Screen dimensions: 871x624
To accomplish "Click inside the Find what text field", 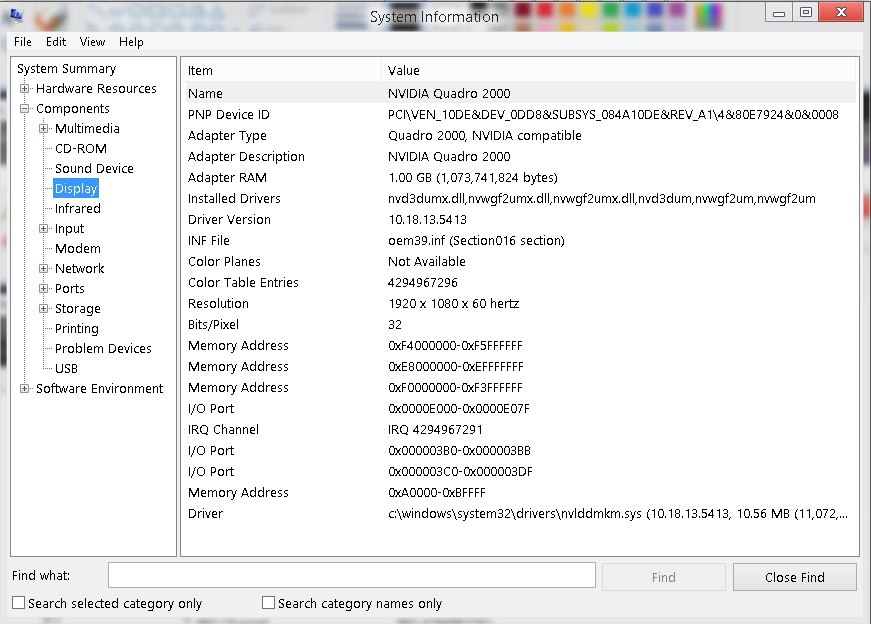I will (x=351, y=576).
